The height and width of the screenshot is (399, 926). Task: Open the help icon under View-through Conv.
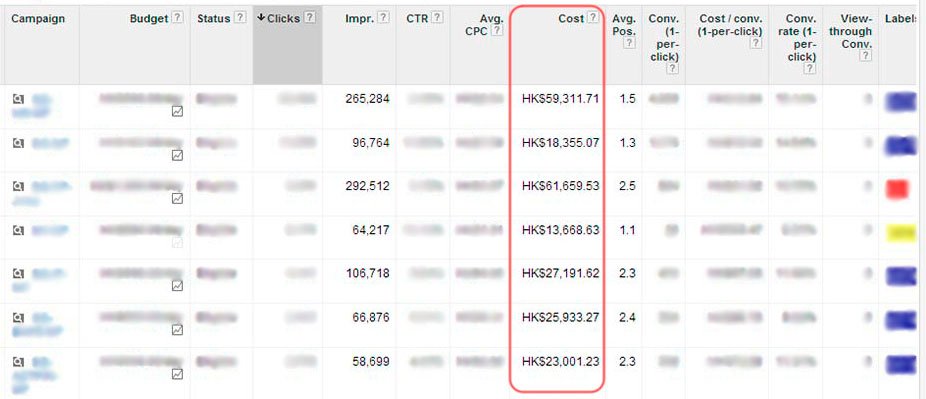866,56
